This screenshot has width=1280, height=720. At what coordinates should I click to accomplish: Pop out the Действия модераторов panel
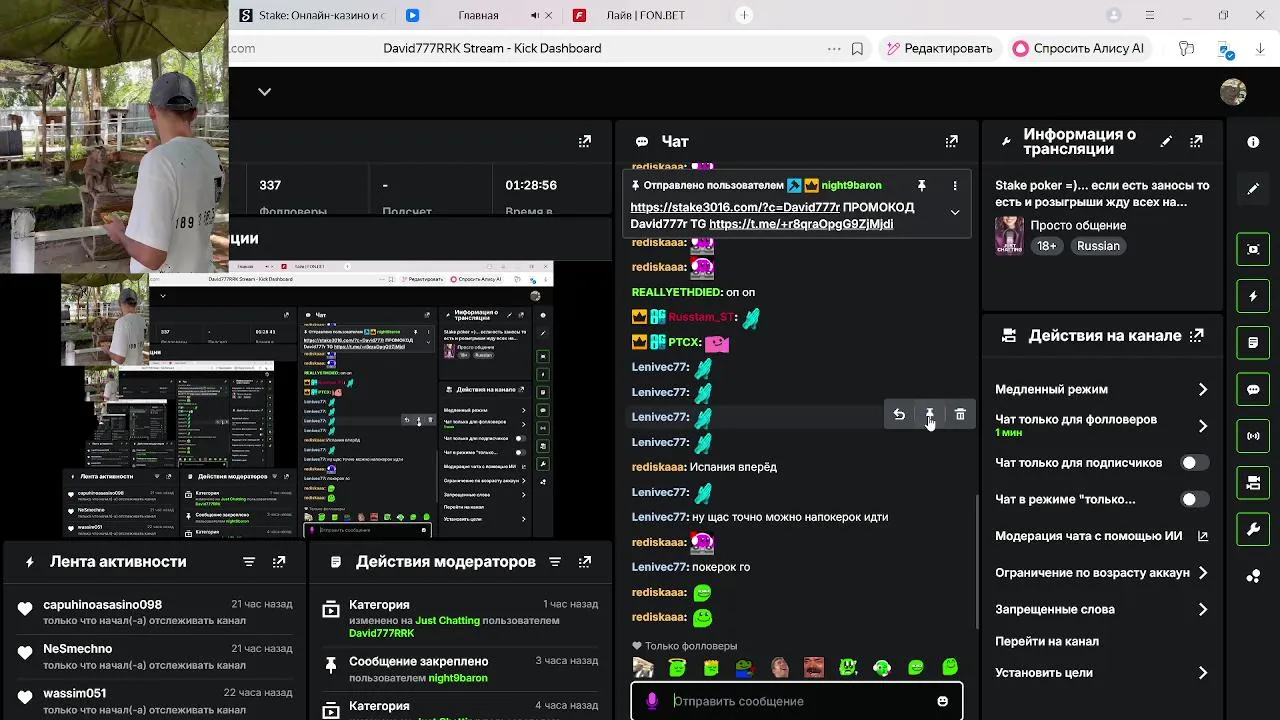(x=585, y=562)
